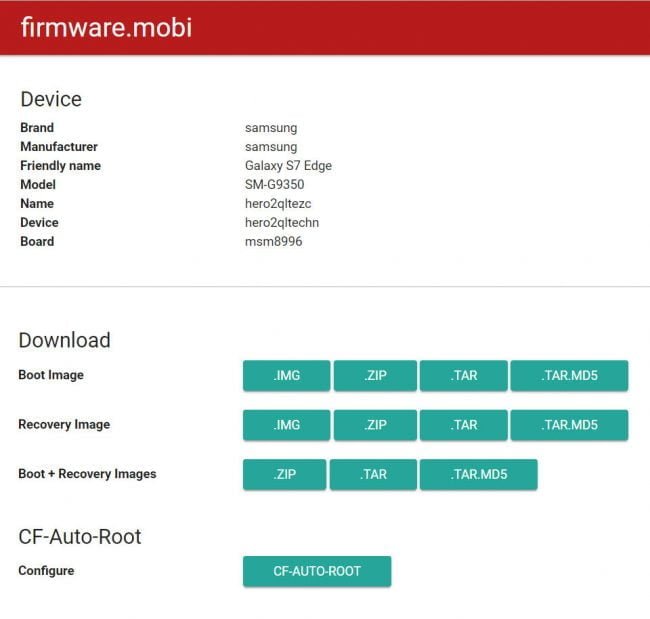
Task: Select the model value SM-G9350
Action: 274,184
